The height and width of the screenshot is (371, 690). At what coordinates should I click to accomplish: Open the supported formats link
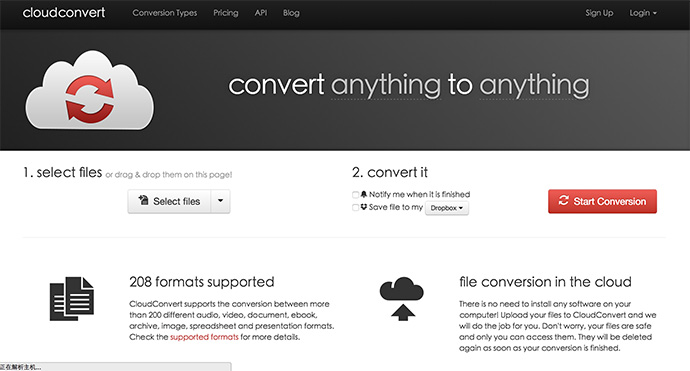pos(204,337)
